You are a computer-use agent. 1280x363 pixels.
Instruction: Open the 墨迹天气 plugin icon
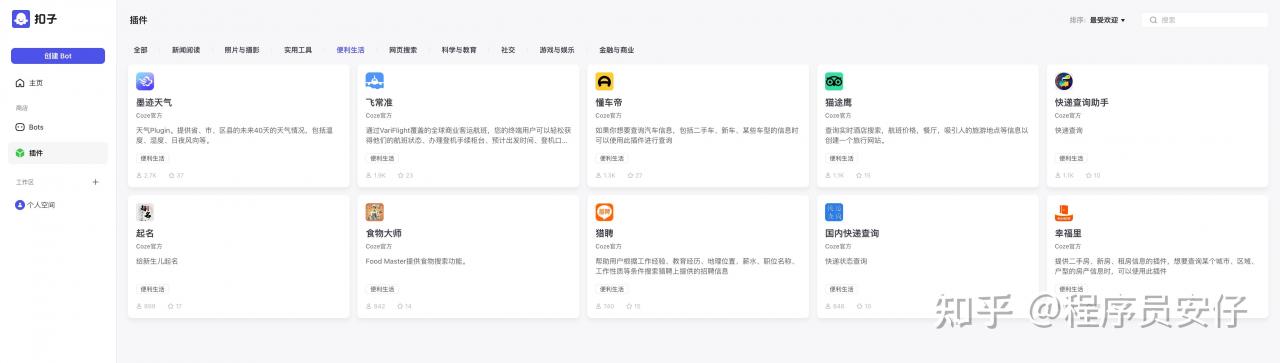pyautogui.click(x=145, y=81)
